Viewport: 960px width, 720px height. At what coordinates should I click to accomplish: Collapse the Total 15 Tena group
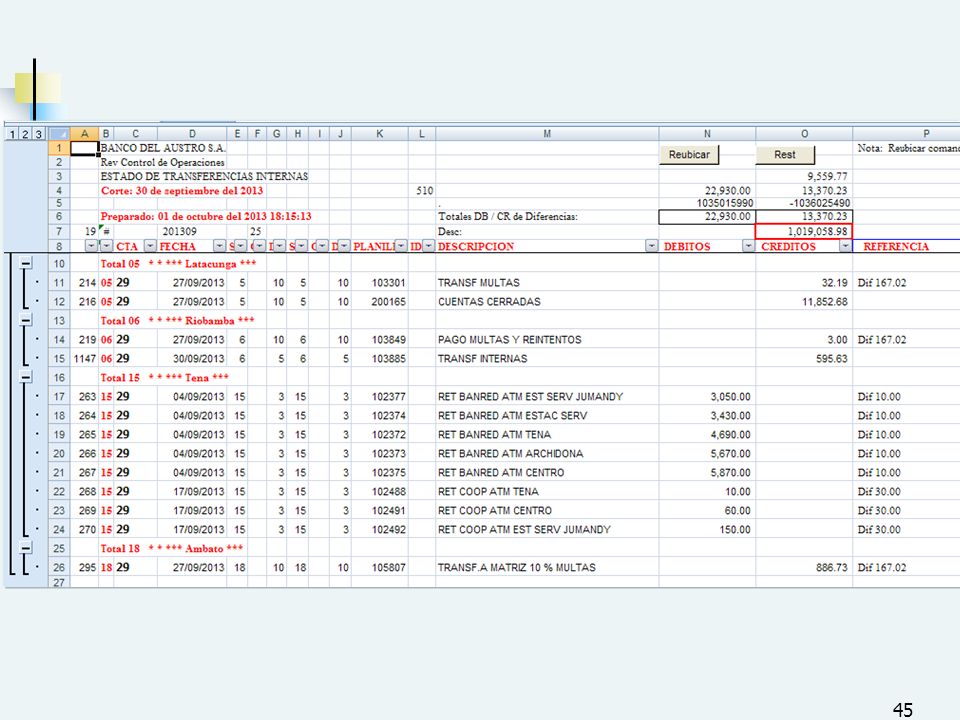26,377
